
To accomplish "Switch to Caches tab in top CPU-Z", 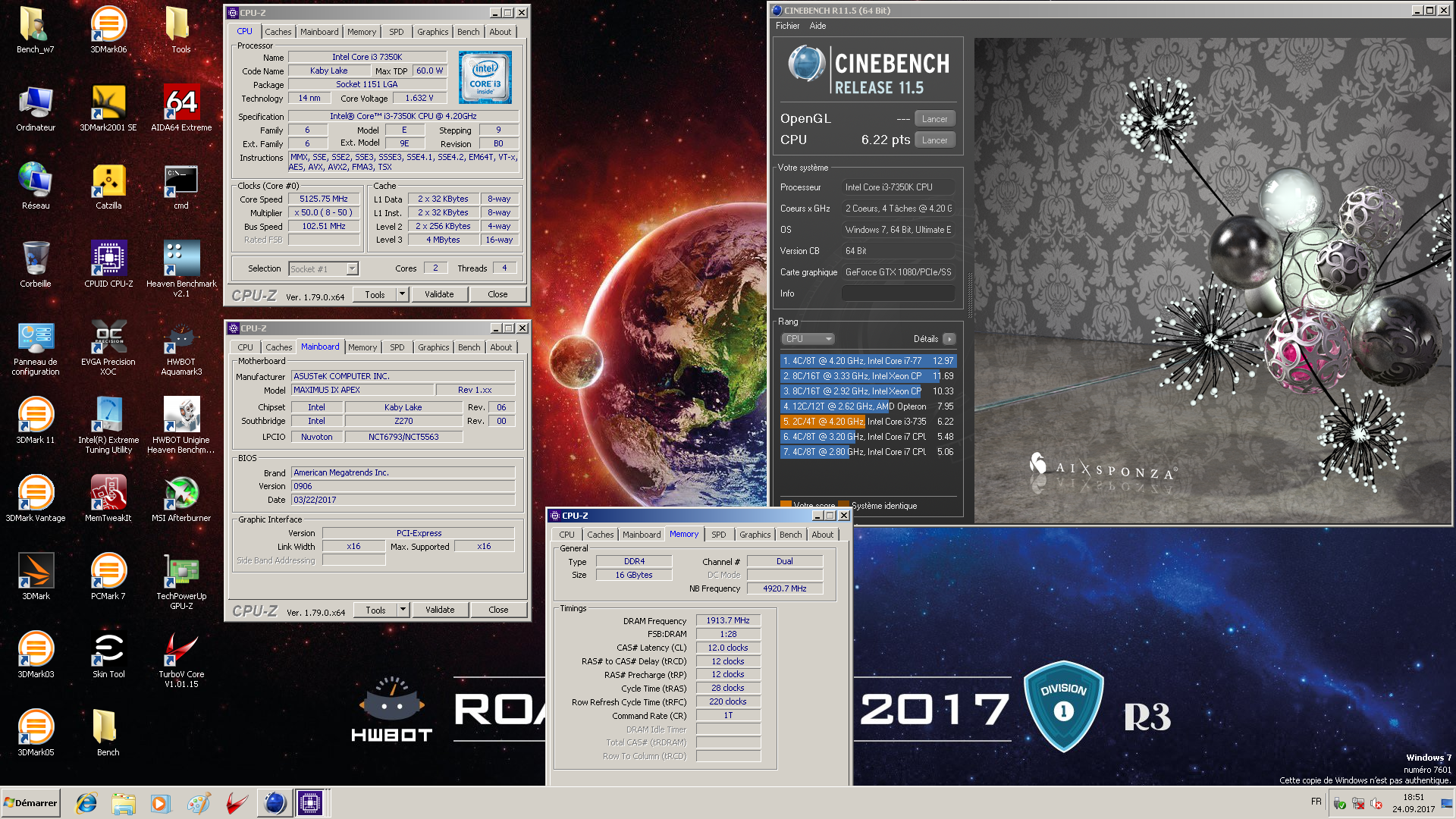I will tap(278, 32).
